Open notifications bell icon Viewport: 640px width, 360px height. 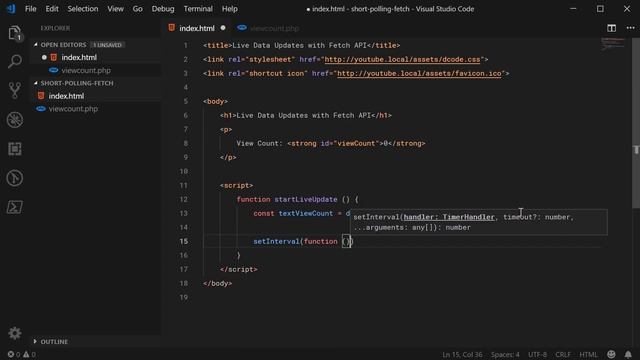(628, 354)
